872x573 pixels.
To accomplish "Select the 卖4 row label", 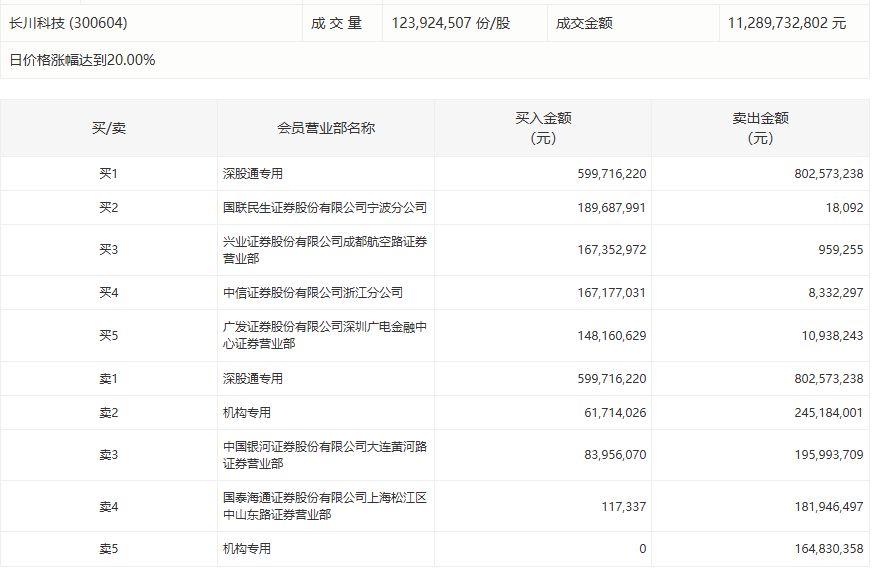I will 109,507.
